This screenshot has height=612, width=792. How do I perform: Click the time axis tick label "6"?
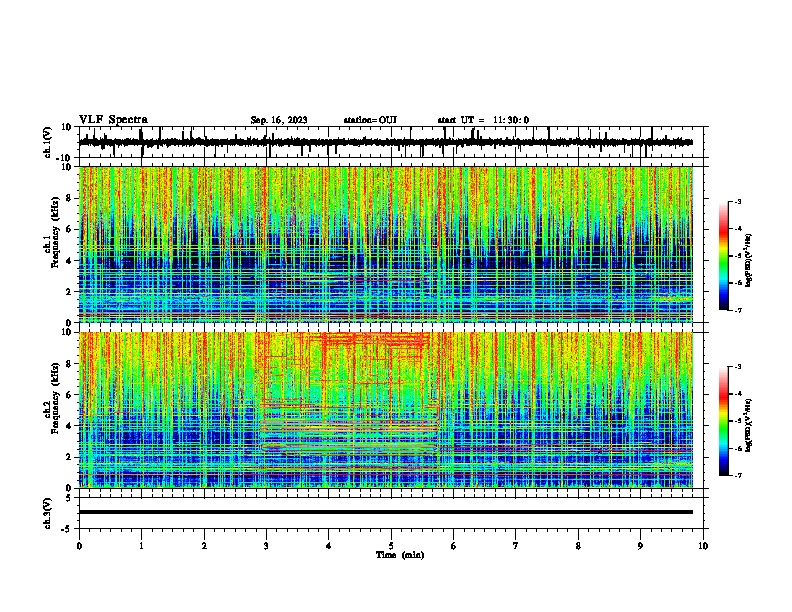[x=454, y=546]
